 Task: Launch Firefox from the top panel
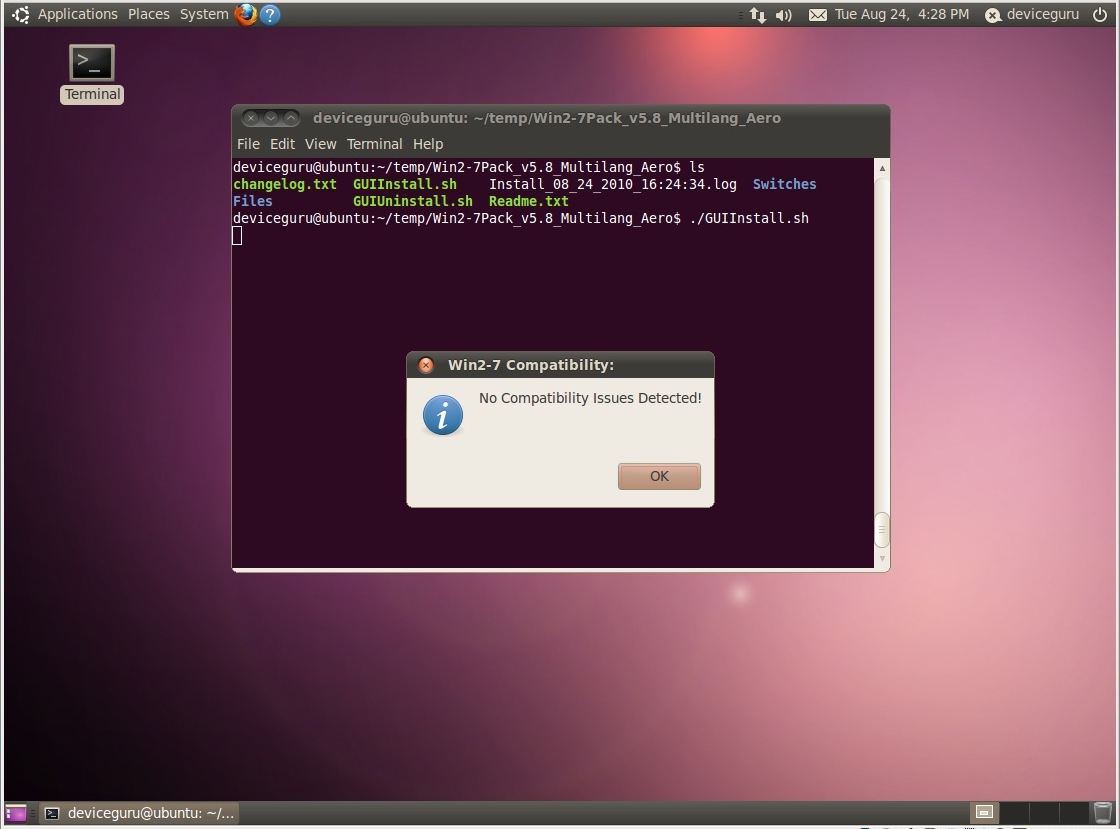246,14
